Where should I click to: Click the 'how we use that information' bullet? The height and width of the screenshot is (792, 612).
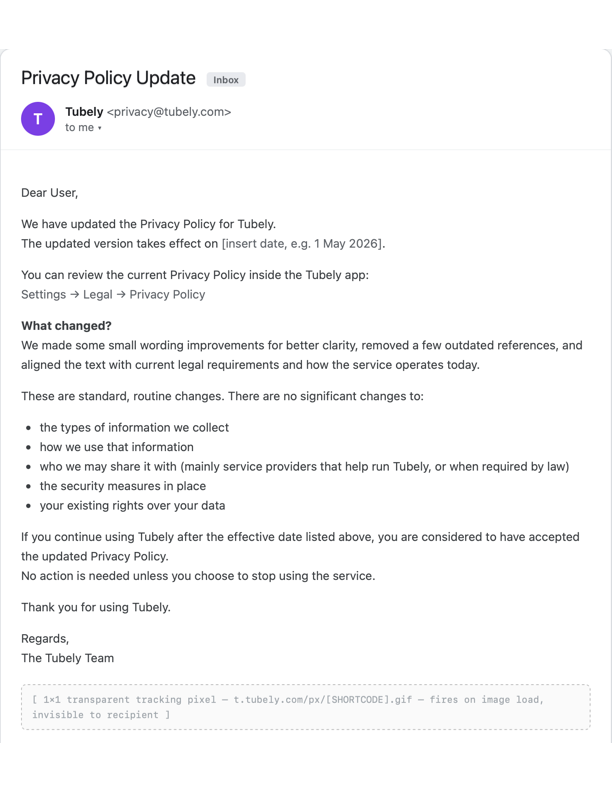tap(117, 447)
